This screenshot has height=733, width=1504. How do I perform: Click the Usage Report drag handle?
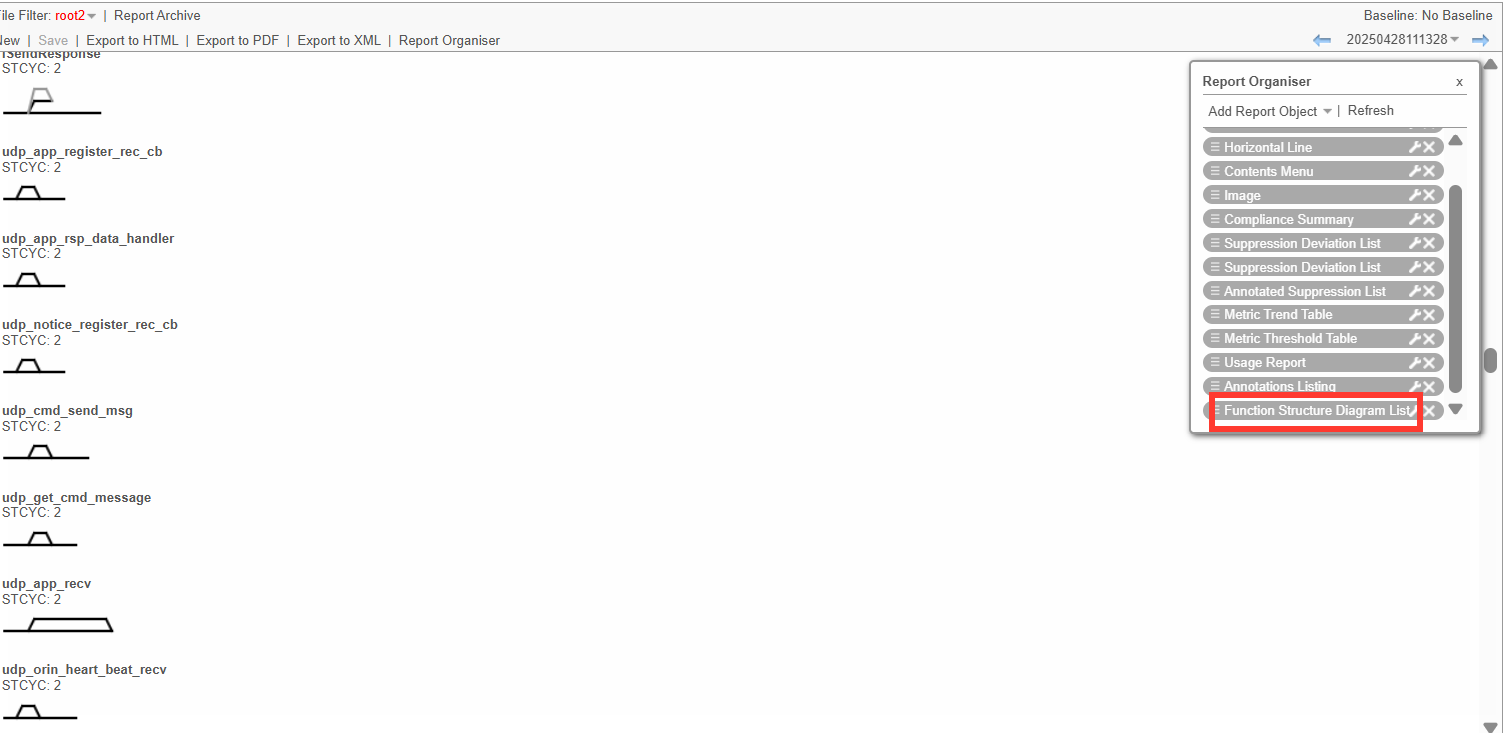(x=1215, y=363)
